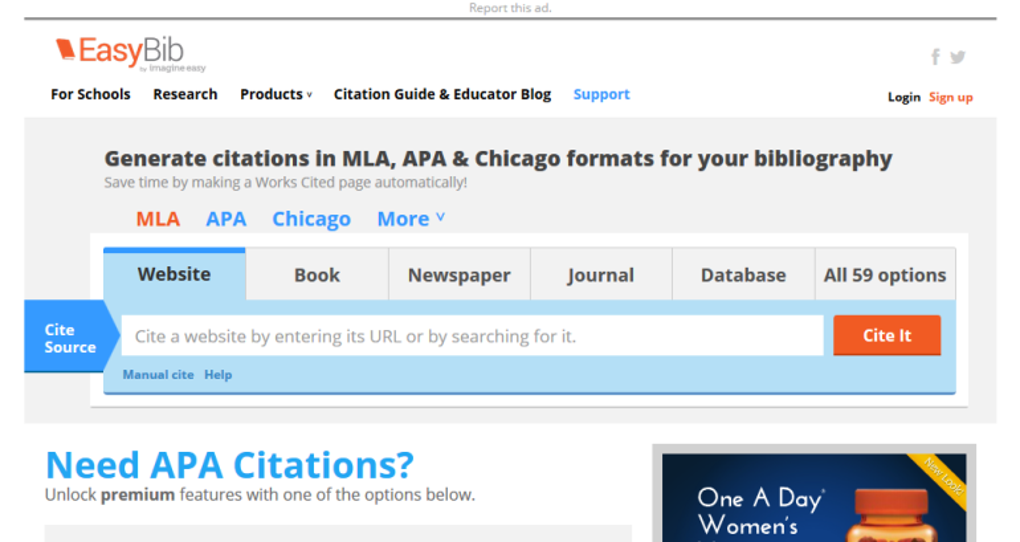Image resolution: width=1020 pixels, height=542 pixels.
Task: Switch to the Newspaper source tab
Action: coord(459,275)
